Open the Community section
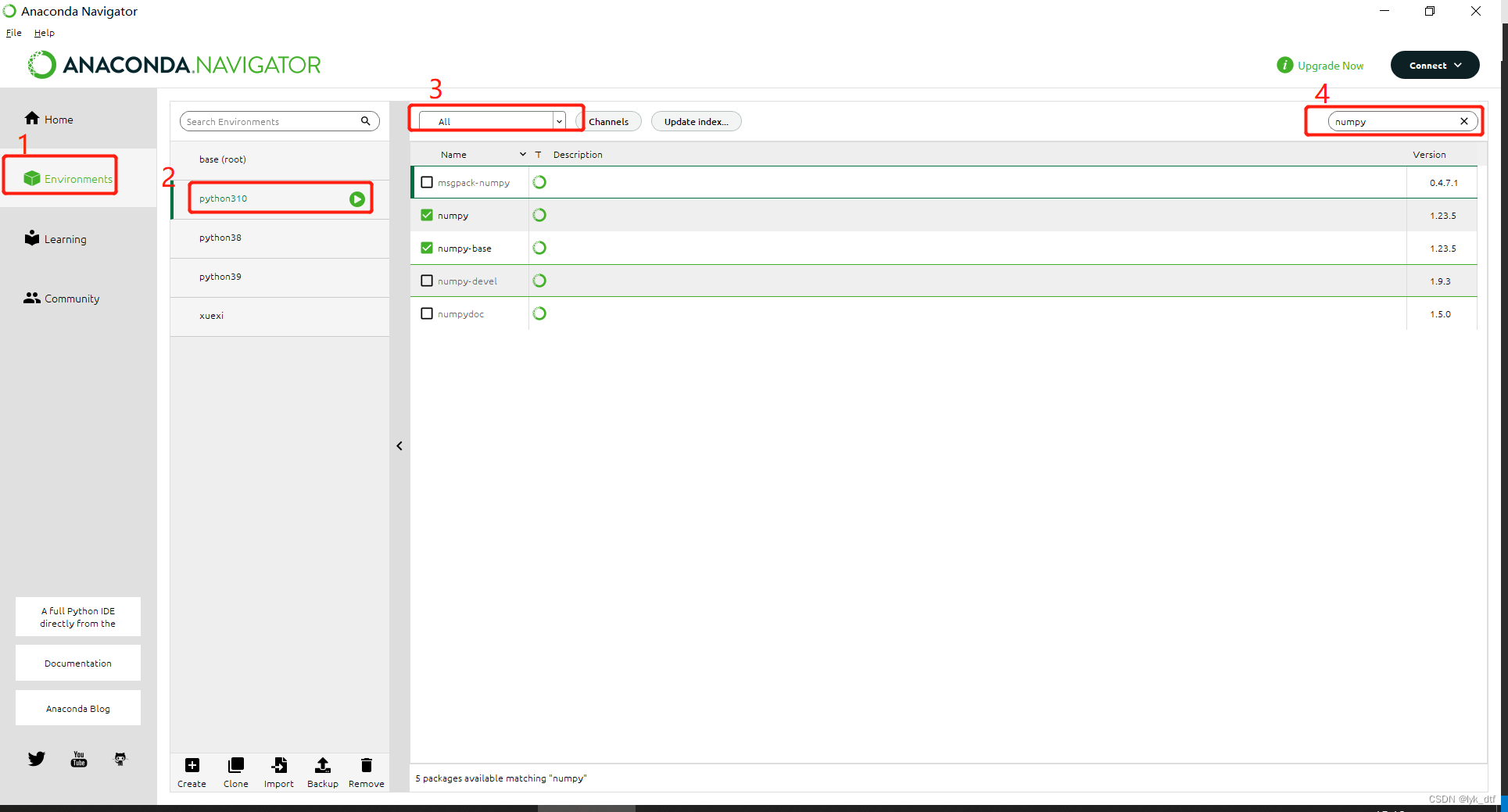Viewport: 1508px width, 812px height. [x=62, y=298]
